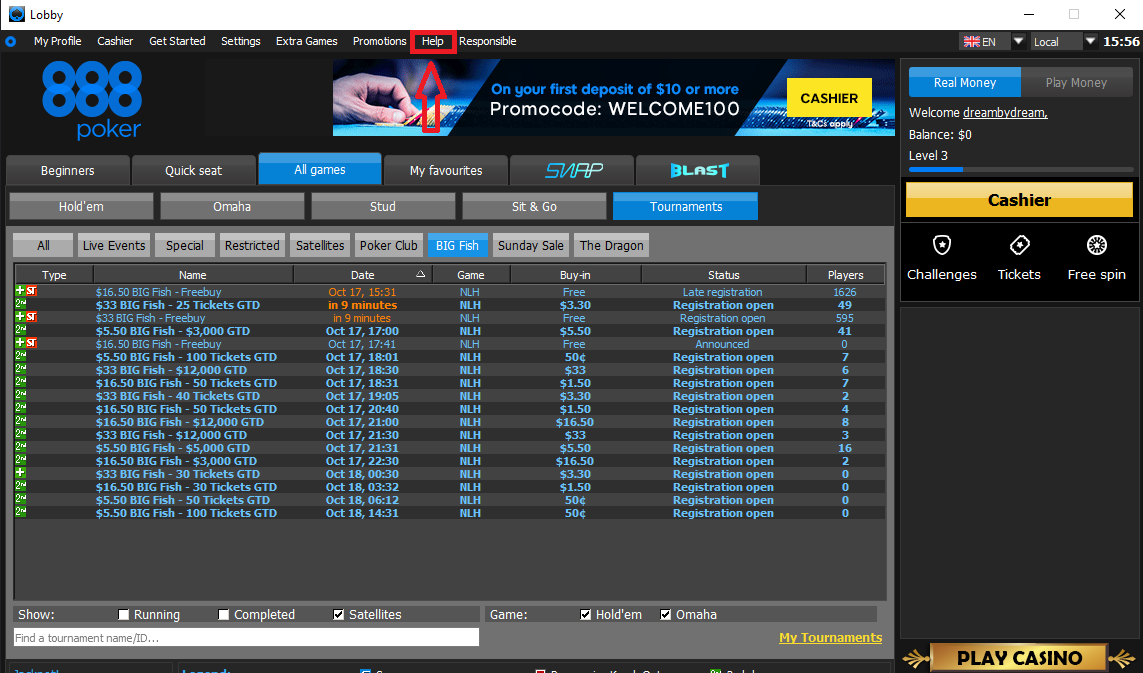This screenshot has height=673, width=1143.
Task: Open the Promotions menu
Action: click(x=380, y=42)
